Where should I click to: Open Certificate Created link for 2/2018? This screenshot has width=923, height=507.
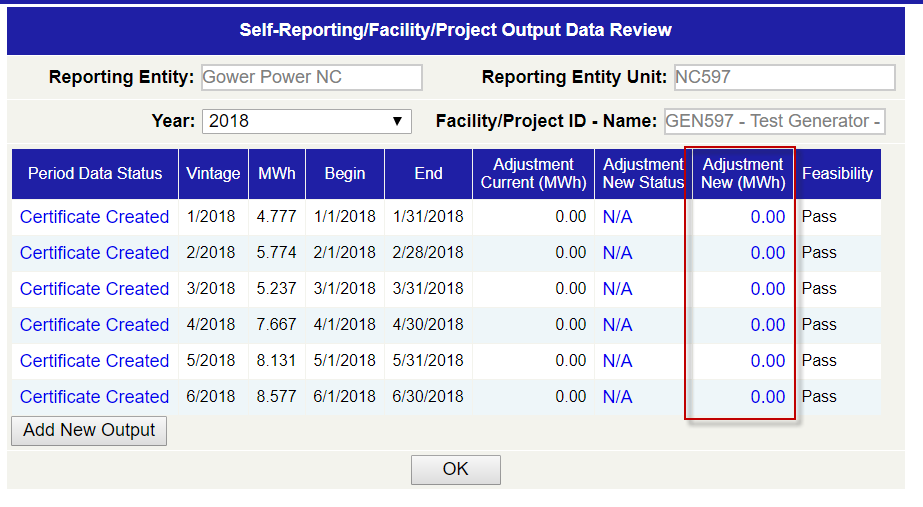point(94,253)
